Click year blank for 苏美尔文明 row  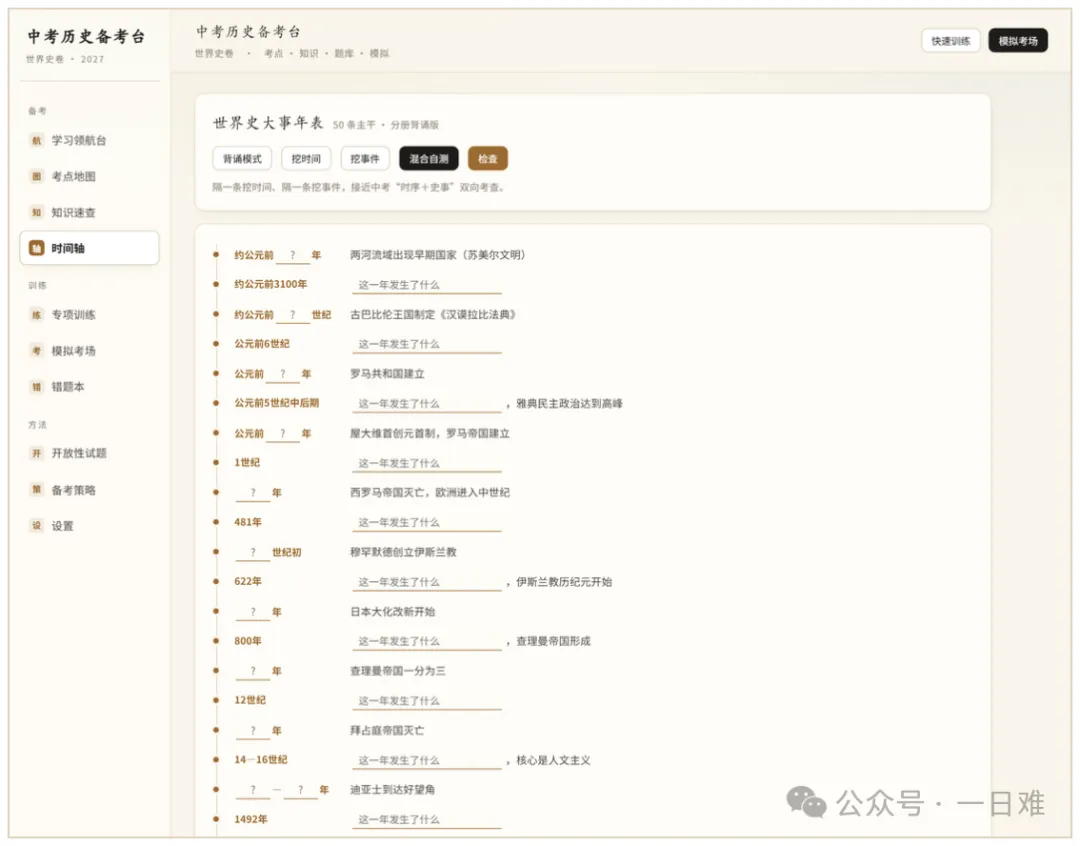tap(292, 256)
